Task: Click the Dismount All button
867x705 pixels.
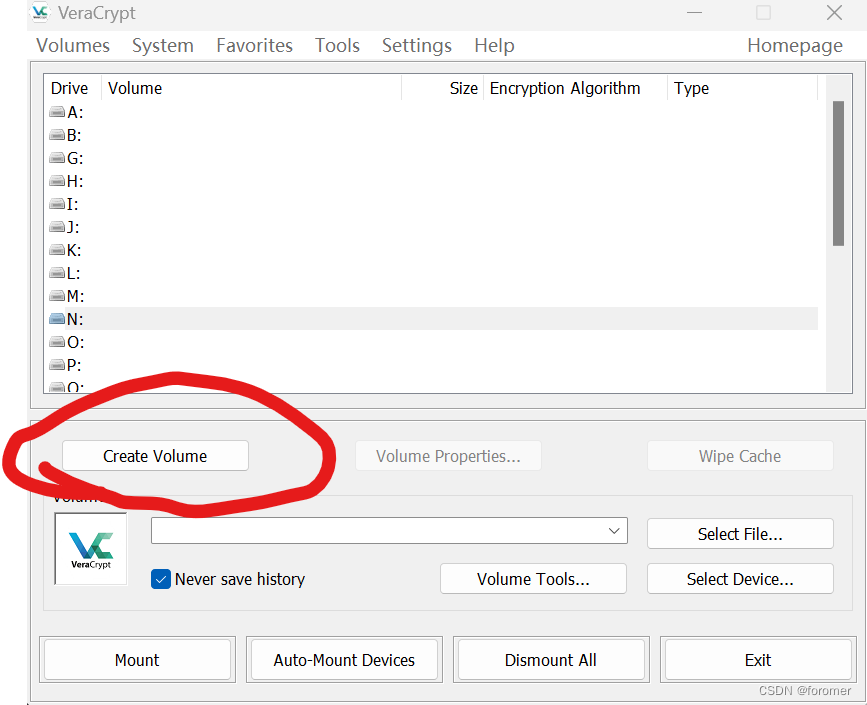Action: click(x=551, y=660)
